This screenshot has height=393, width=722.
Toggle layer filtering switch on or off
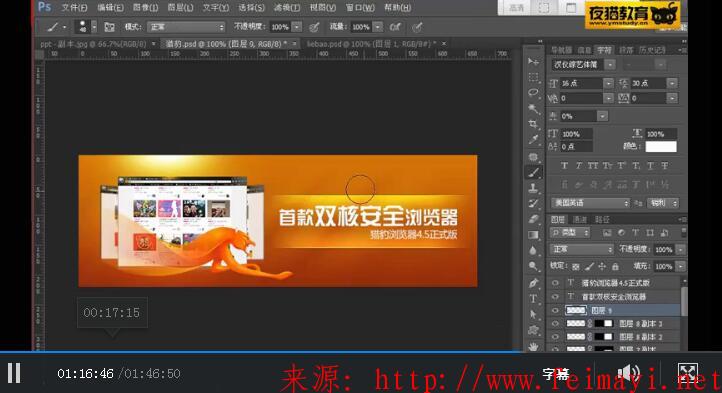coord(684,232)
